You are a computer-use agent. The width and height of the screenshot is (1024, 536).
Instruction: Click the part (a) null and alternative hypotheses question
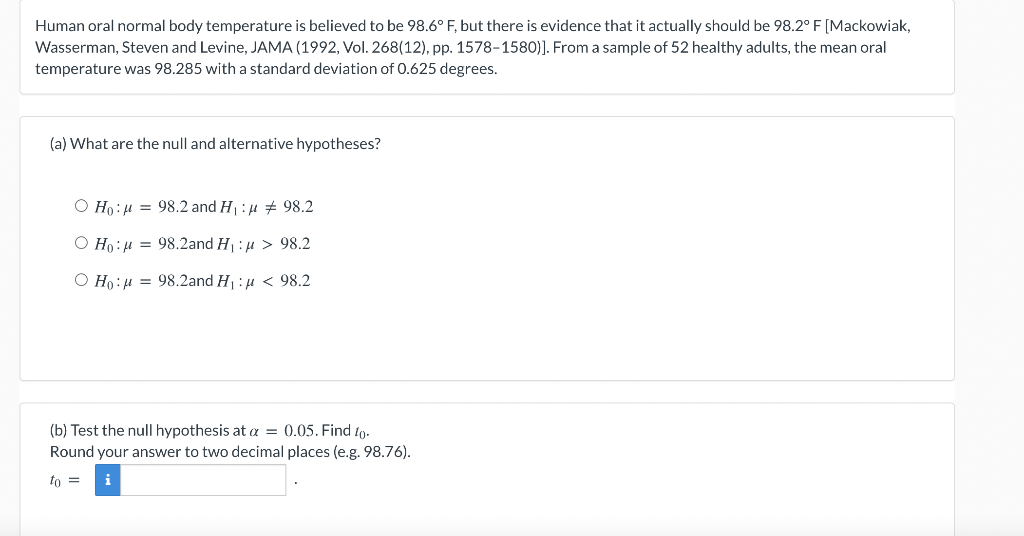pos(216,144)
